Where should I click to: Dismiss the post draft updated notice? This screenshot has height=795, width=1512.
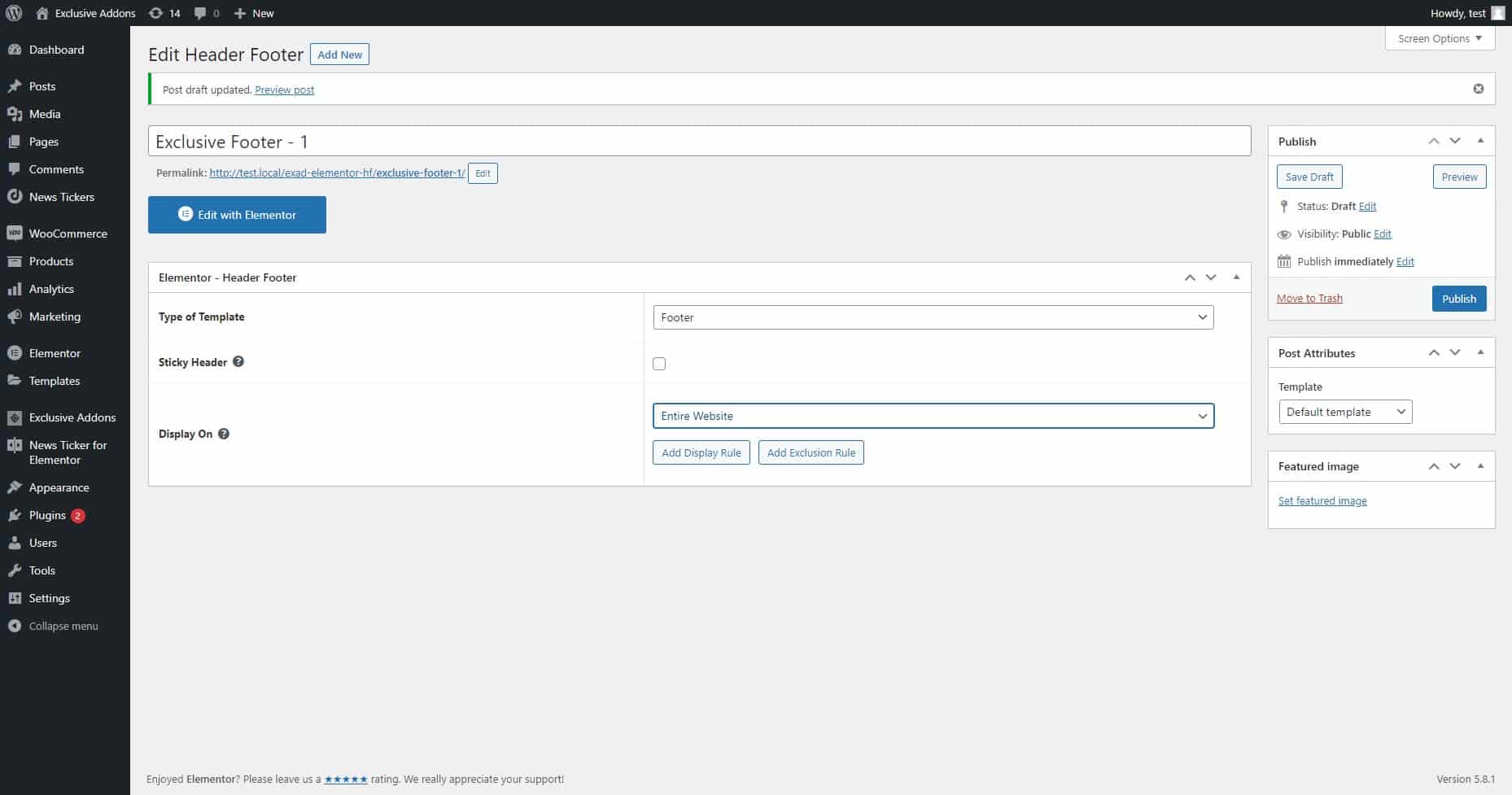click(x=1479, y=89)
